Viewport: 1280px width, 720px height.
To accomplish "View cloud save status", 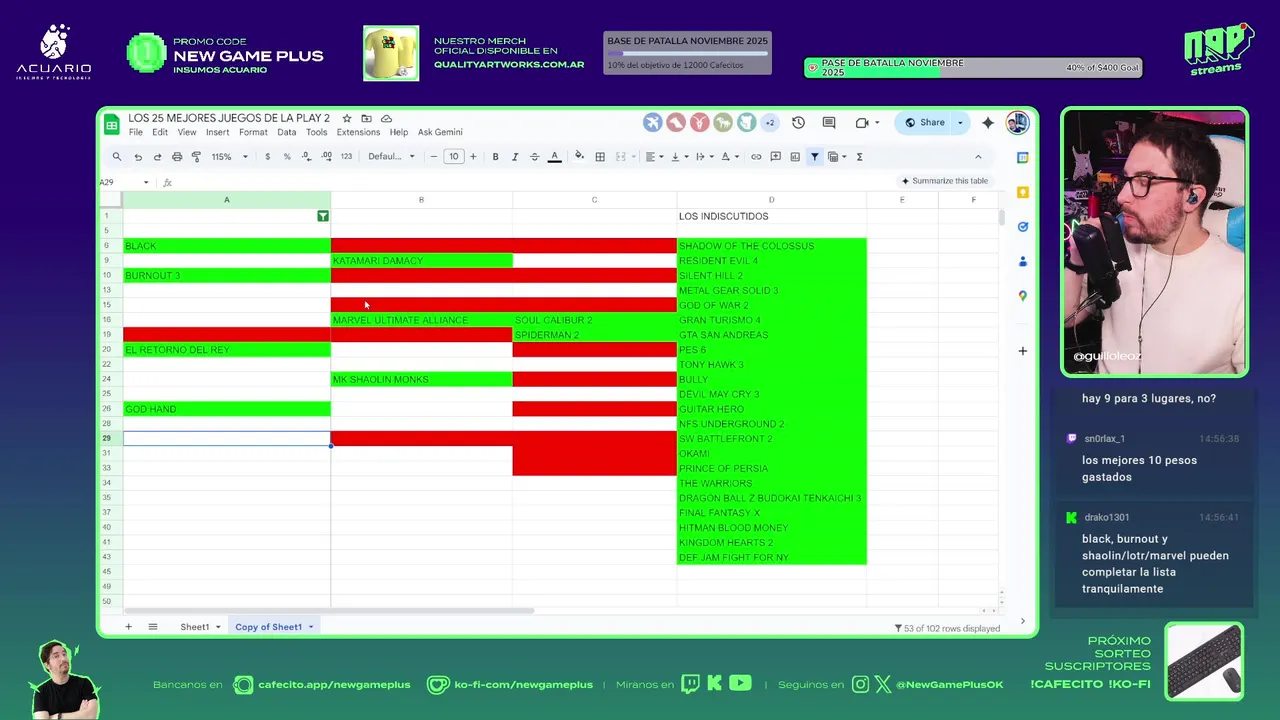I will (x=386, y=118).
